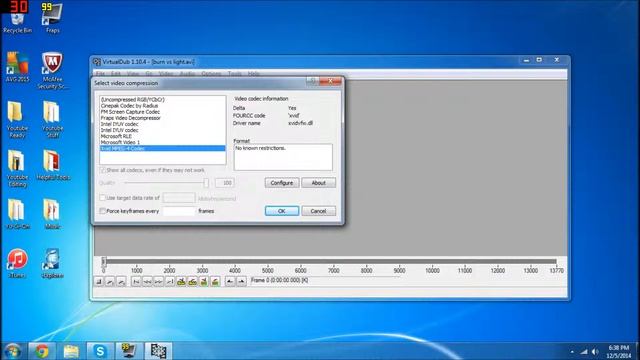Viewport: 640px width, 360px height.
Task: Step forward one frame using toolbar icon
Action: pos(158,282)
